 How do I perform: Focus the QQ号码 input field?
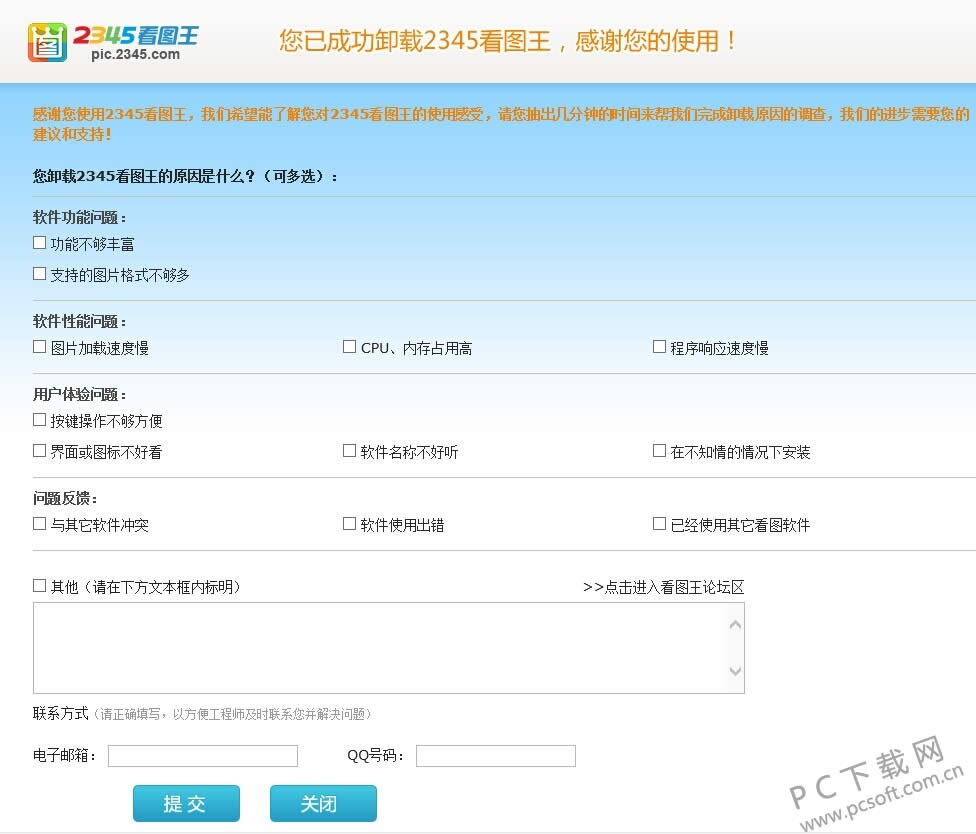(495, 756)
